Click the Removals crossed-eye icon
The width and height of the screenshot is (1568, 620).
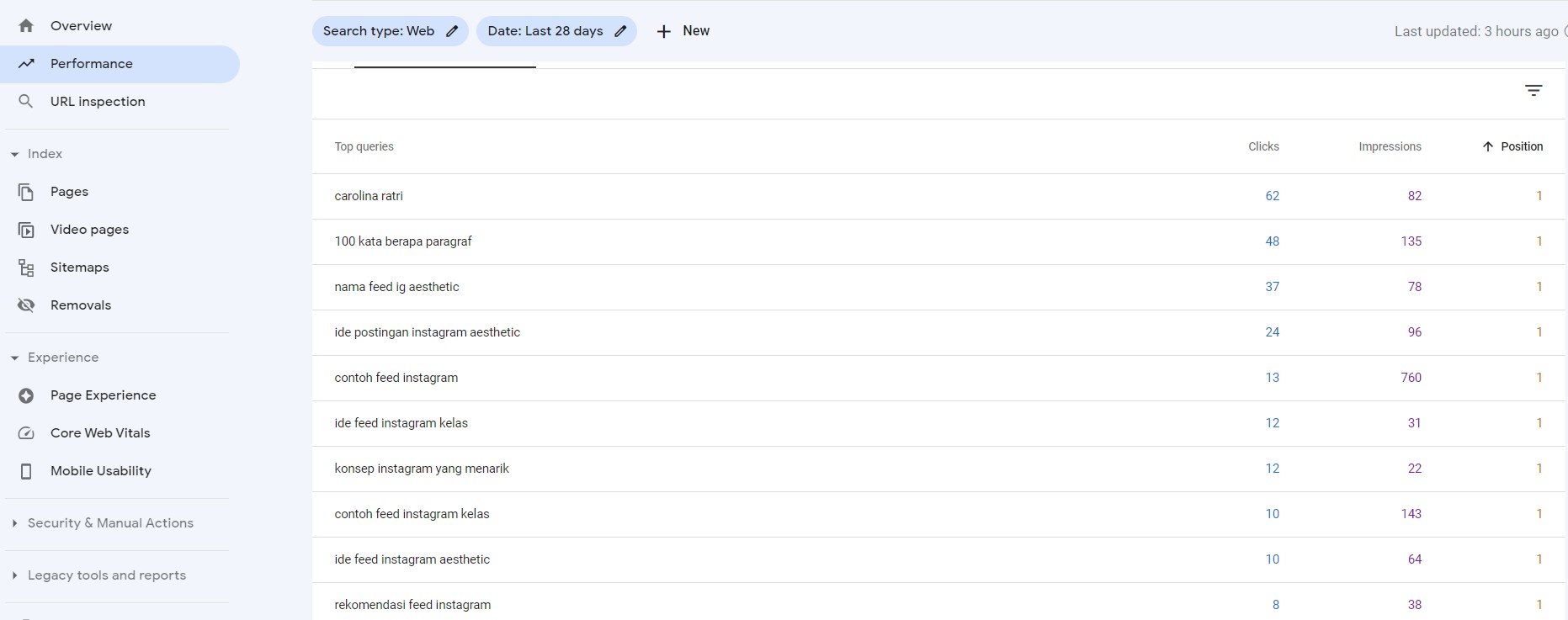click(x=26, y=305)
